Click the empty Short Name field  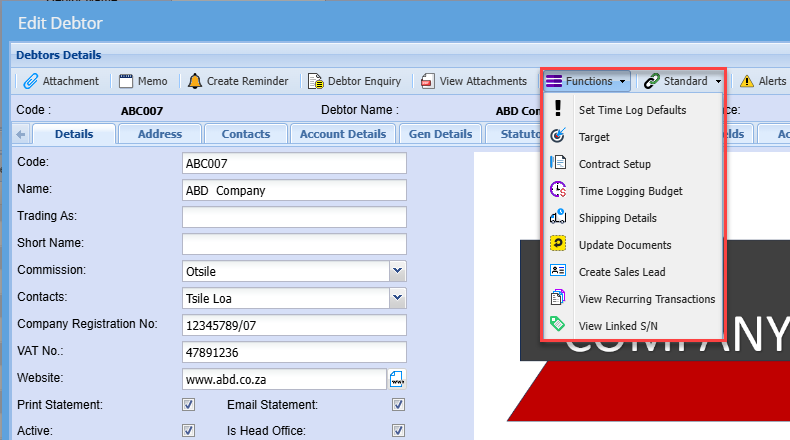294,244
